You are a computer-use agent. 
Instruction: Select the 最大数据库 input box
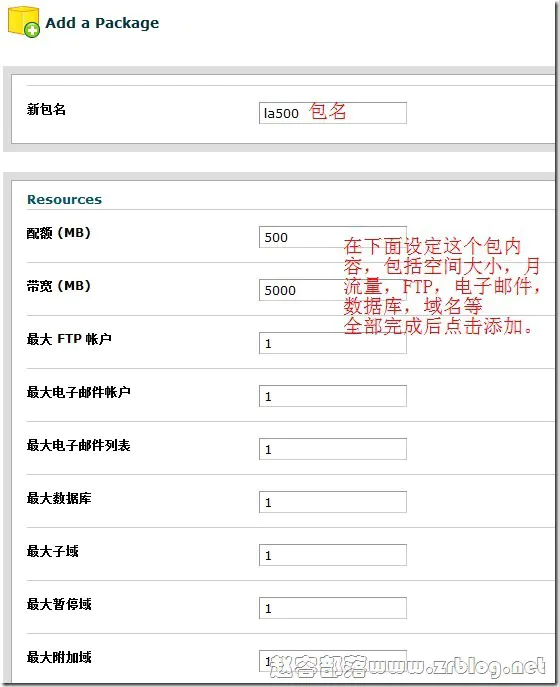point(333,502)
